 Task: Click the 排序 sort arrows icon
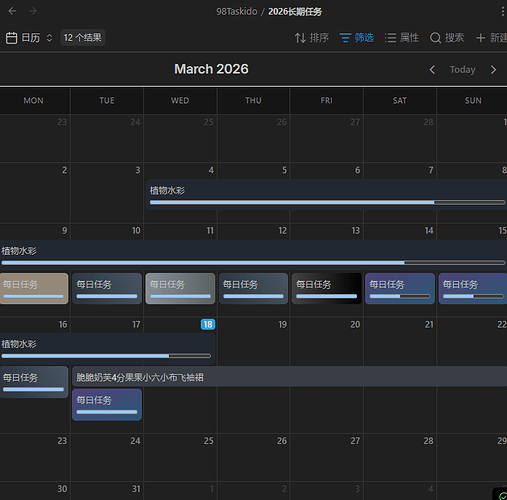click(300, 38)
